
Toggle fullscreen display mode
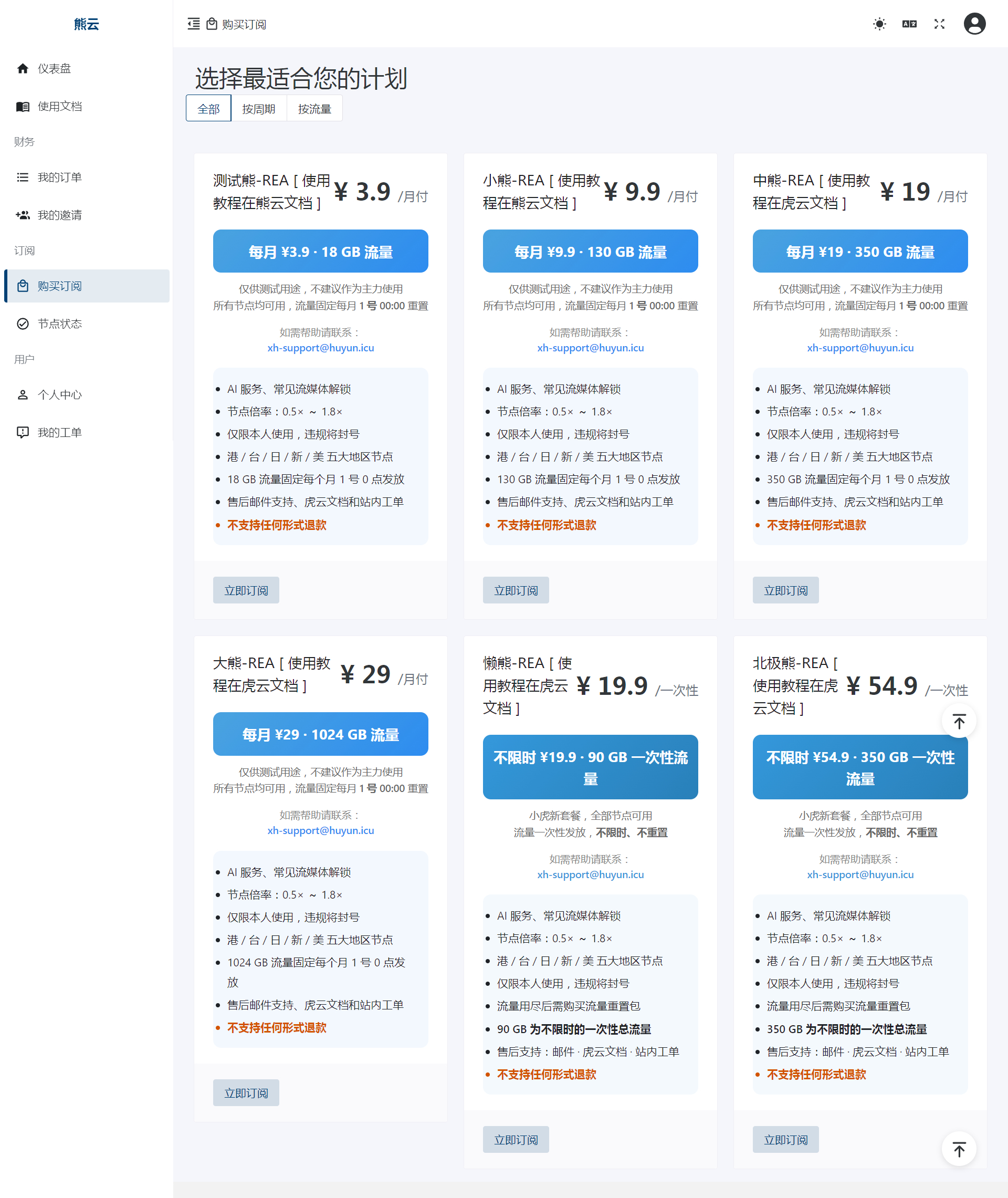click(939, 24)
